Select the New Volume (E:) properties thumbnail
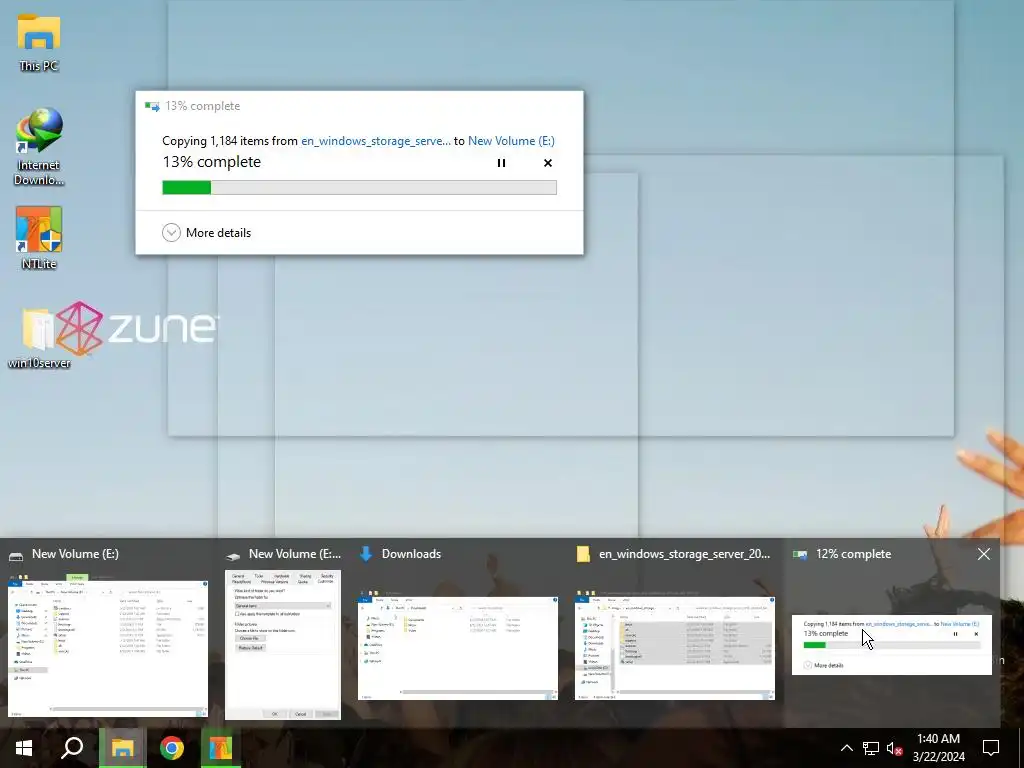 [x=283, y=645]
